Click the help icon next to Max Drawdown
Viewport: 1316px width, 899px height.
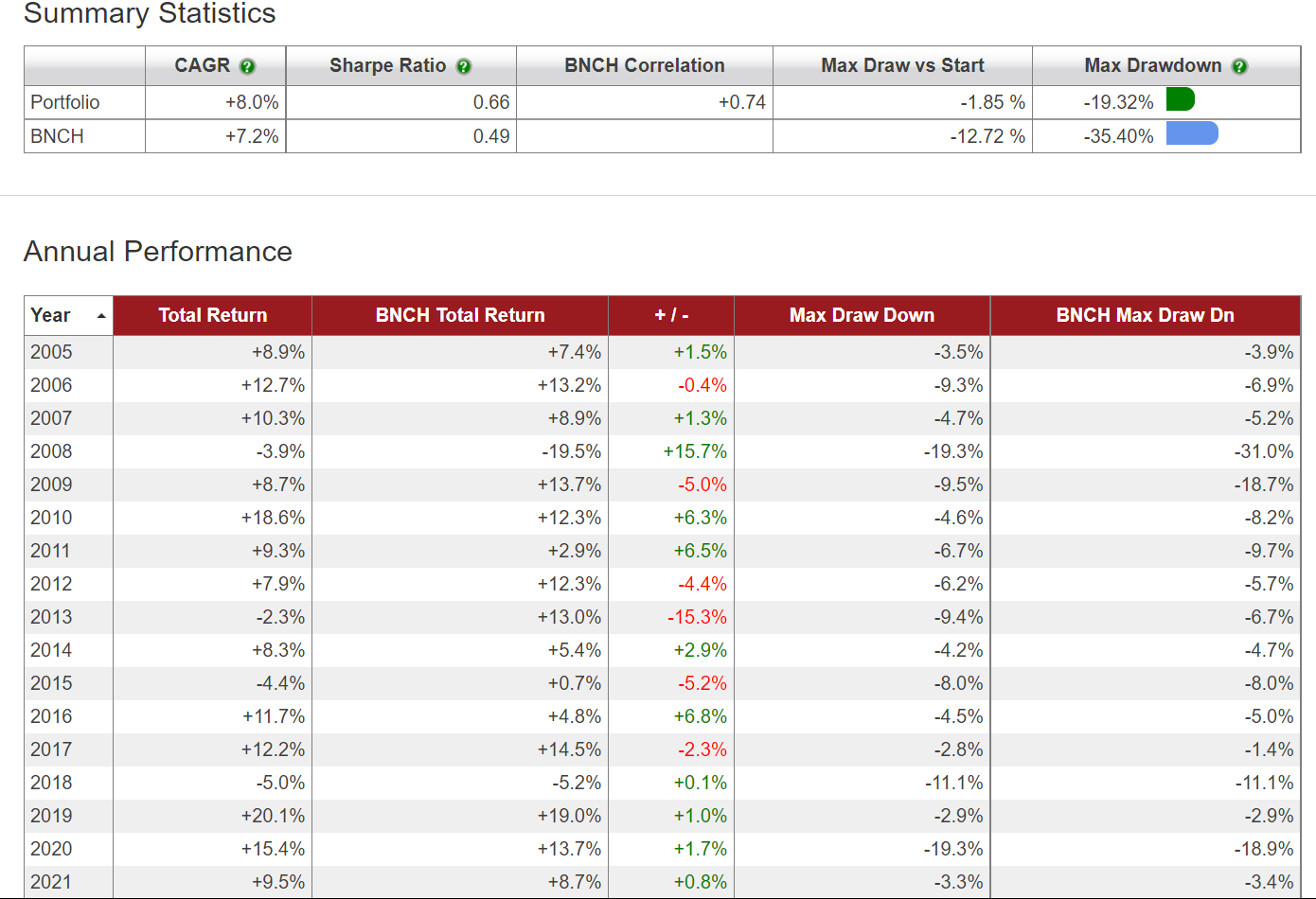[x=1239, y=66]
